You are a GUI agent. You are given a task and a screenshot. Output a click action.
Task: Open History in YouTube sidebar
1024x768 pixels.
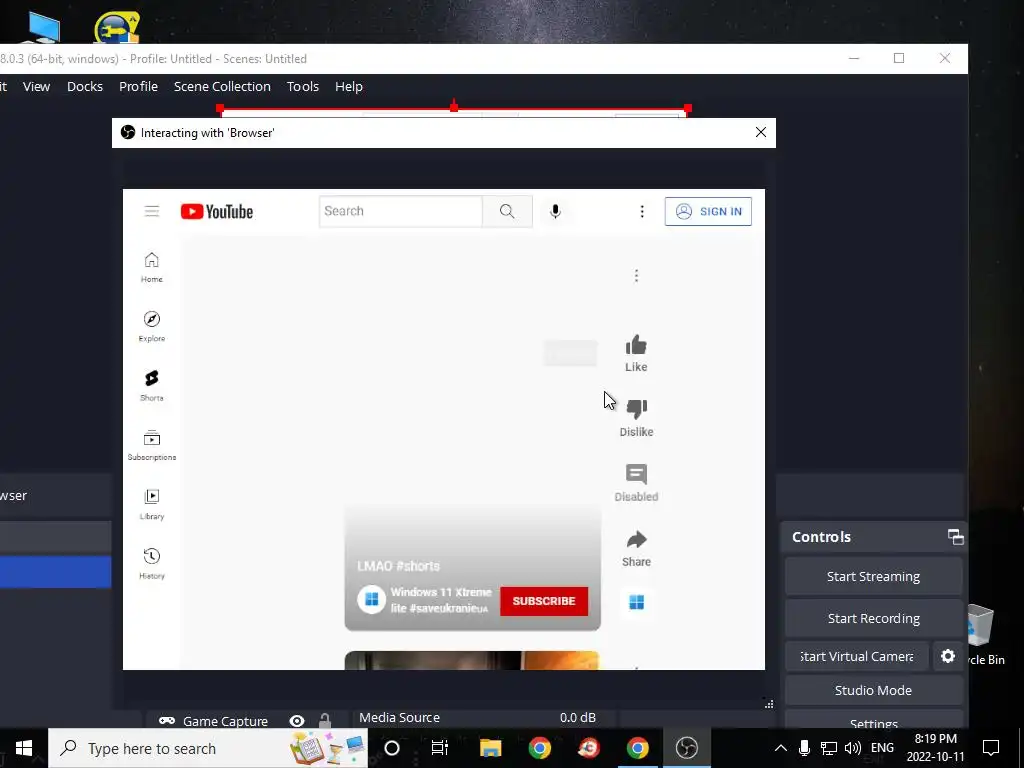(x=152, y=564)
